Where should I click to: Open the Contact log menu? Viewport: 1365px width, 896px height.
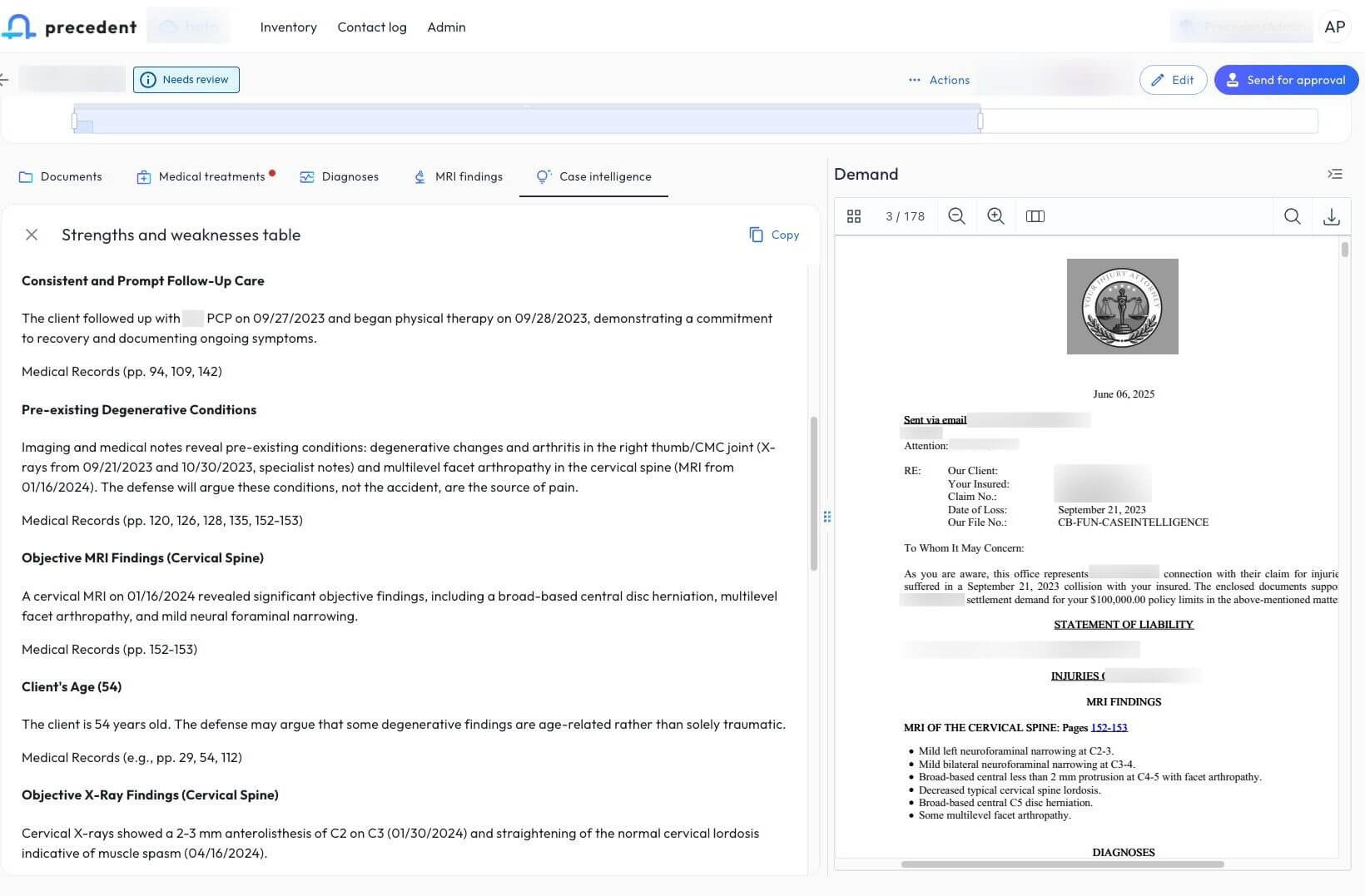pos(372,27)
